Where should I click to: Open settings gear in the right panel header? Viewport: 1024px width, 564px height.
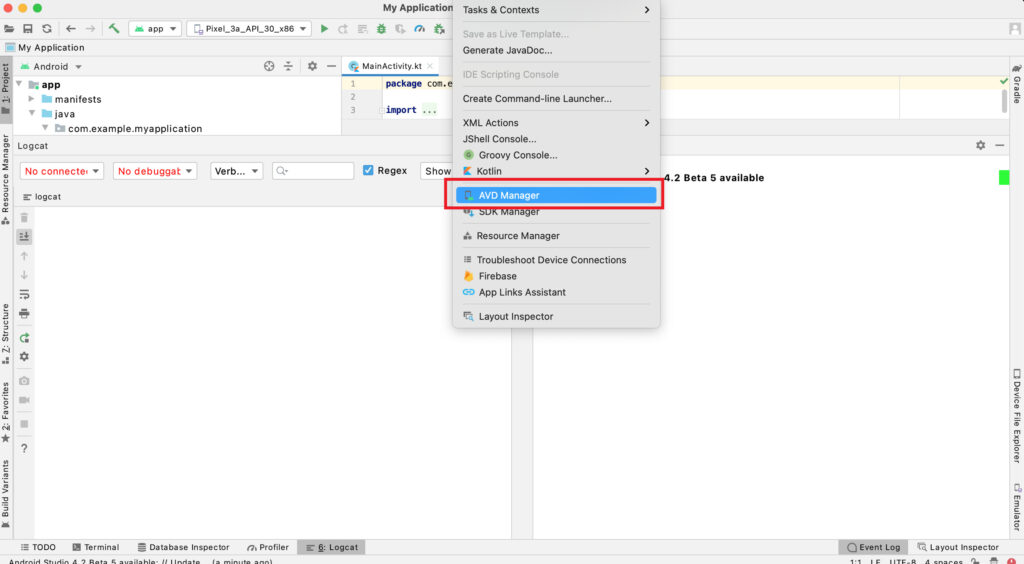point(980,145)
